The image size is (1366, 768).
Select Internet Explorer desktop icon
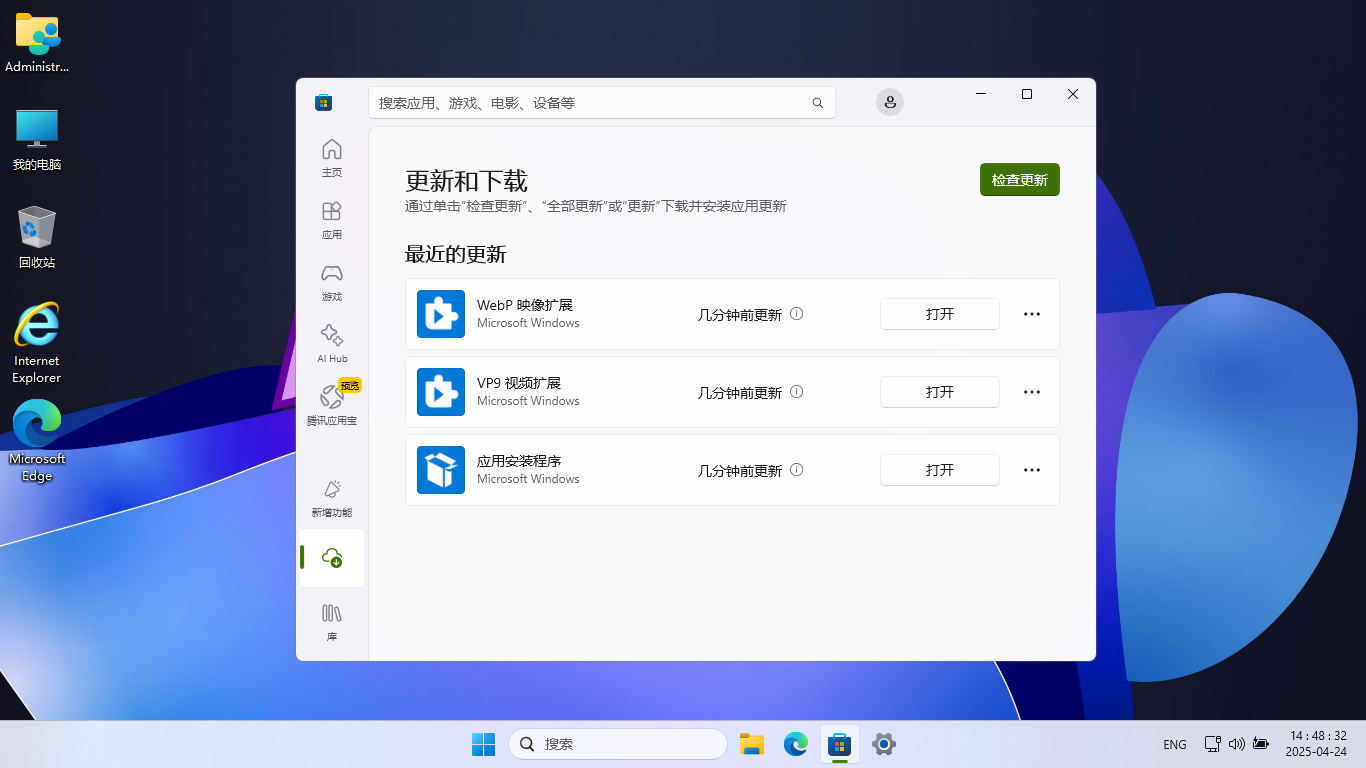pyautogui.click(x=37, y=343)
